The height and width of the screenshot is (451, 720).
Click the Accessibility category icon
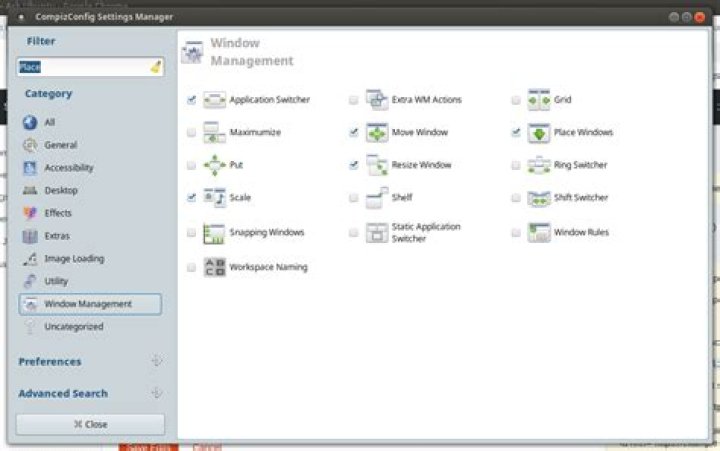30,168
